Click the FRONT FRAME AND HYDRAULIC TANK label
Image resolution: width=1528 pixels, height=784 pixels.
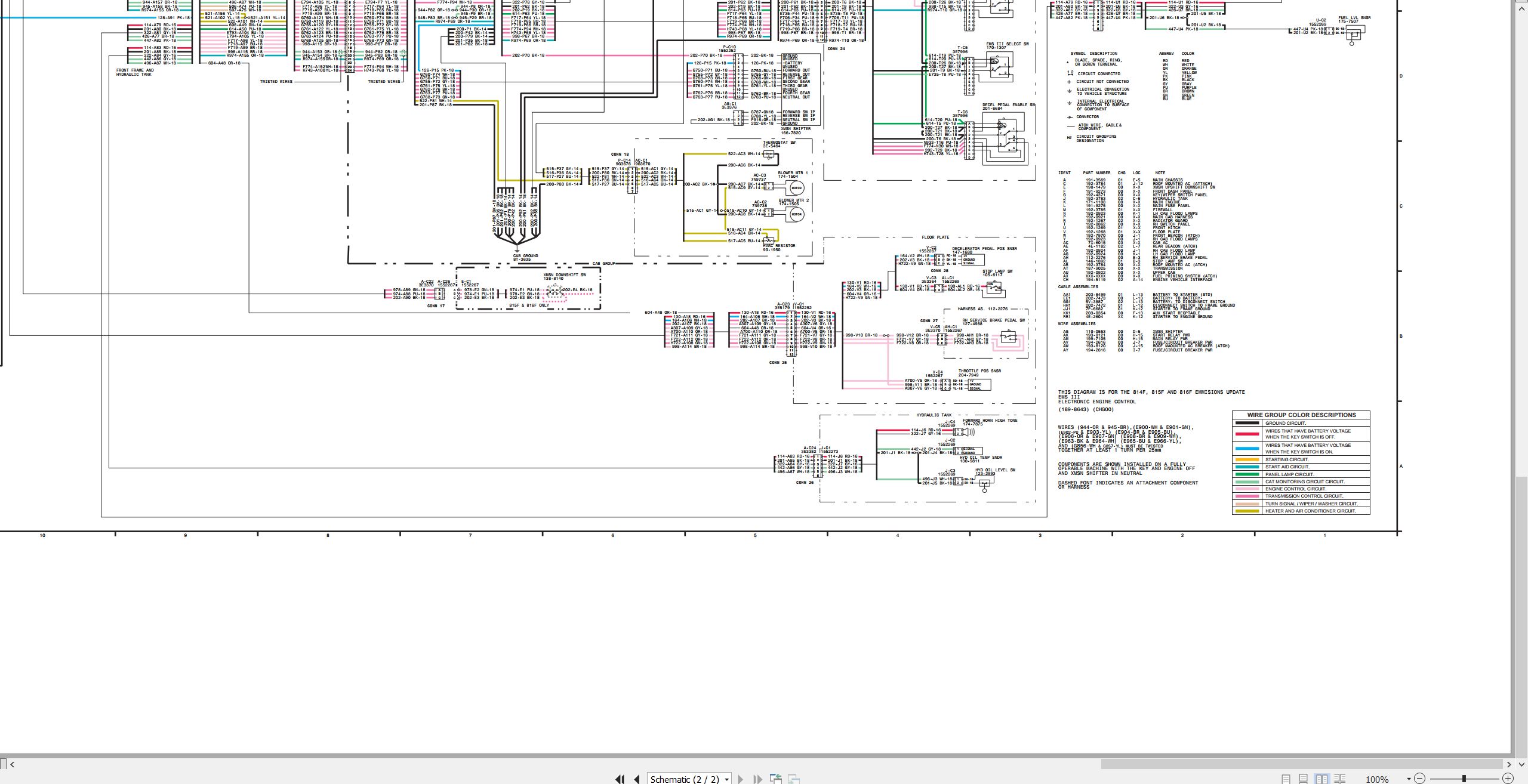click(x=135, y=72)
